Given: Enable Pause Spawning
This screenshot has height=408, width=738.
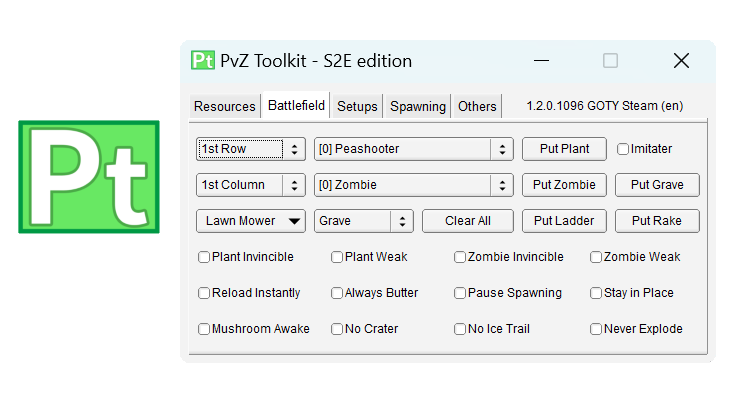Looking at the screenshot, I should point(460,293).
